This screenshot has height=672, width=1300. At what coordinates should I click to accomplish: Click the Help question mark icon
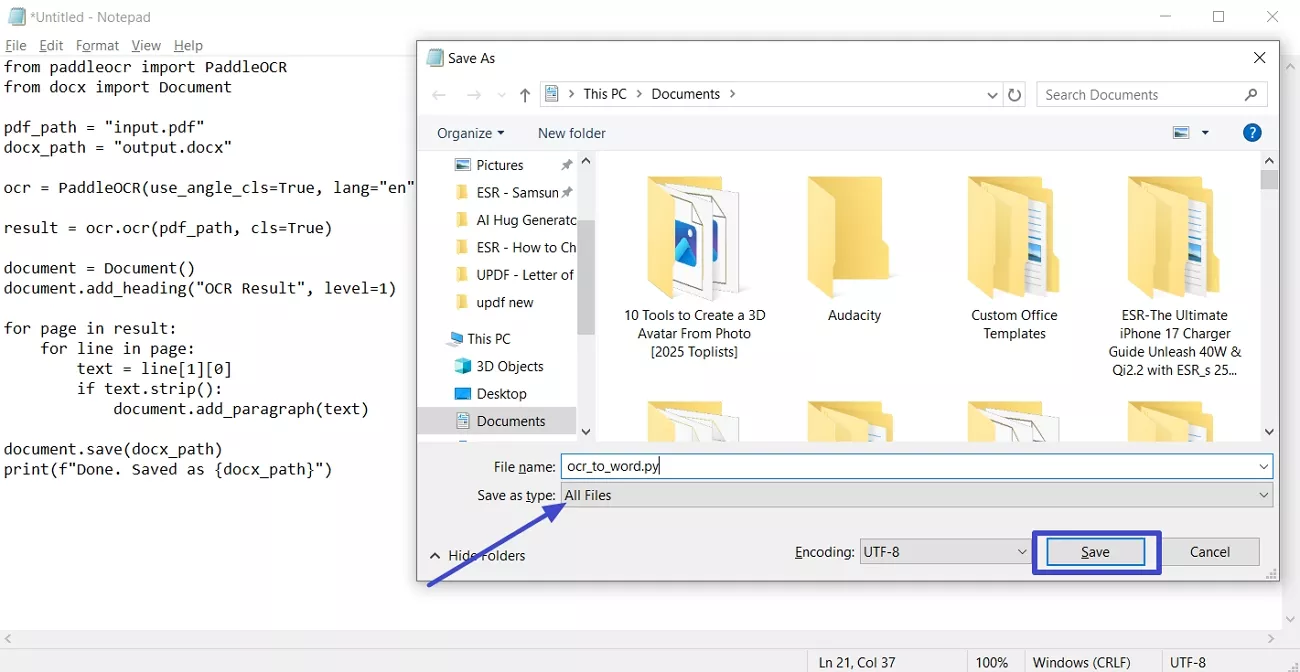[1251, 132]
